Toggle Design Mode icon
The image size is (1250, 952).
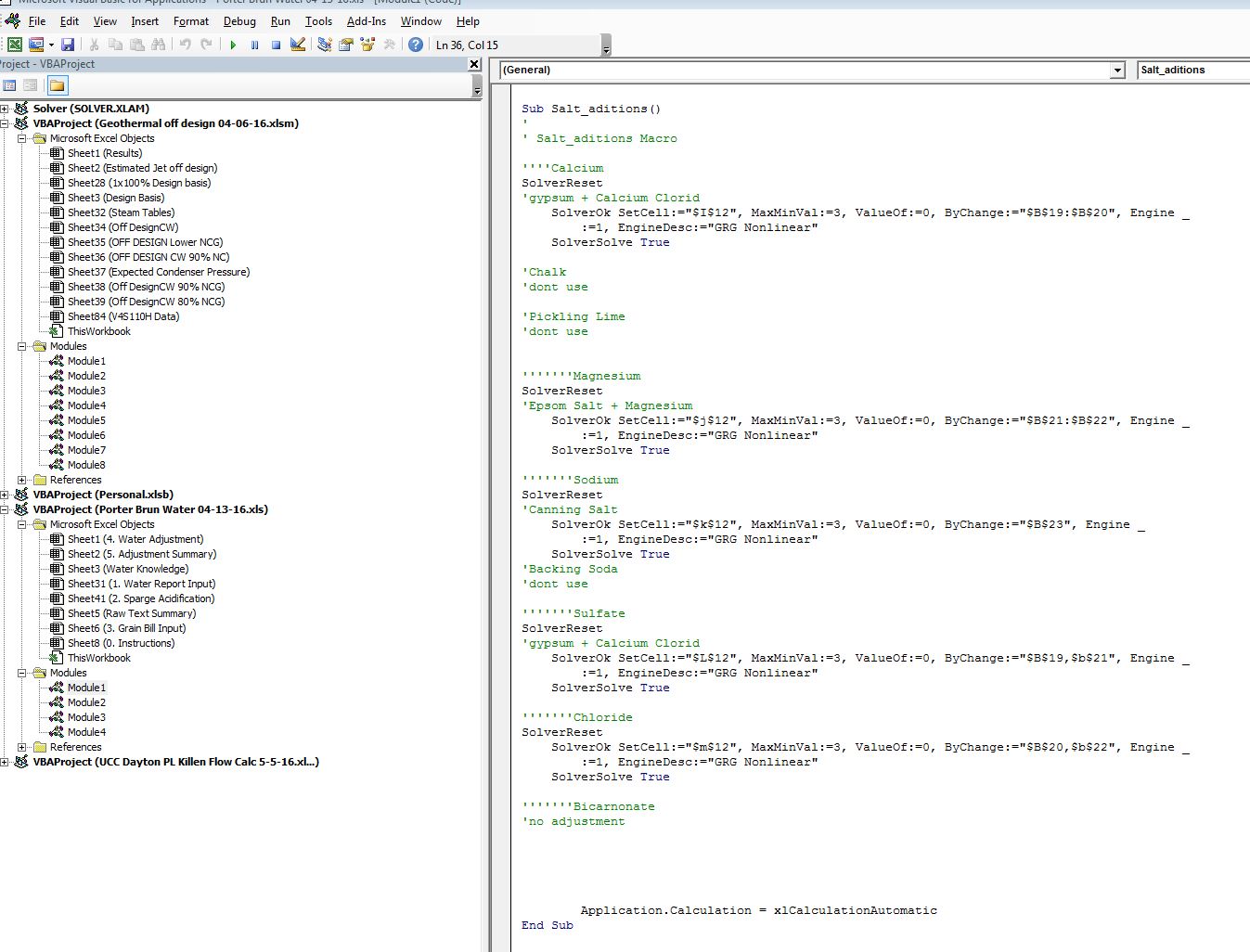(x=298, y=45)
